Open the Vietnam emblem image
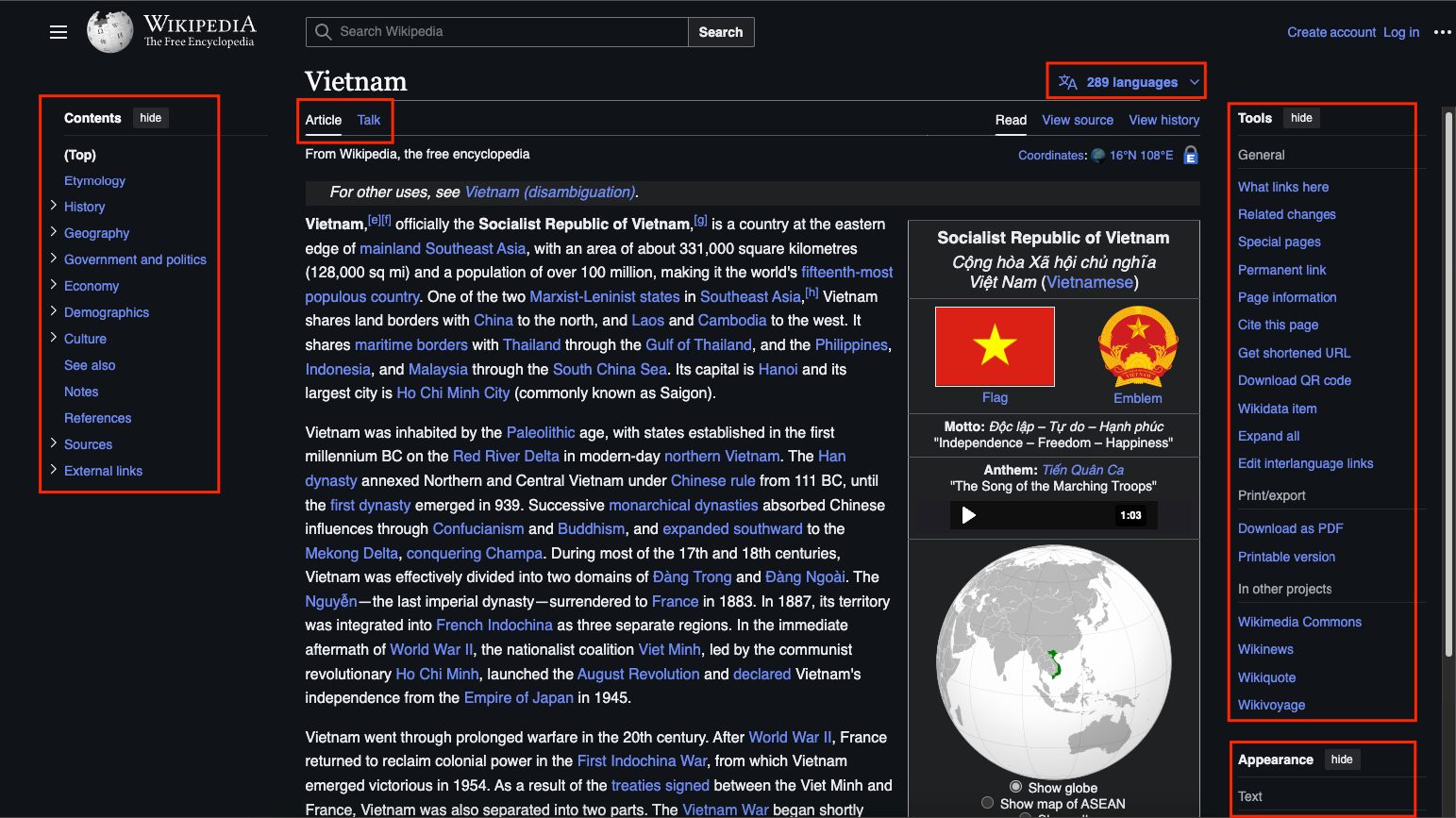Viewport: 1456px width, 818px height. click(1138, 346)
